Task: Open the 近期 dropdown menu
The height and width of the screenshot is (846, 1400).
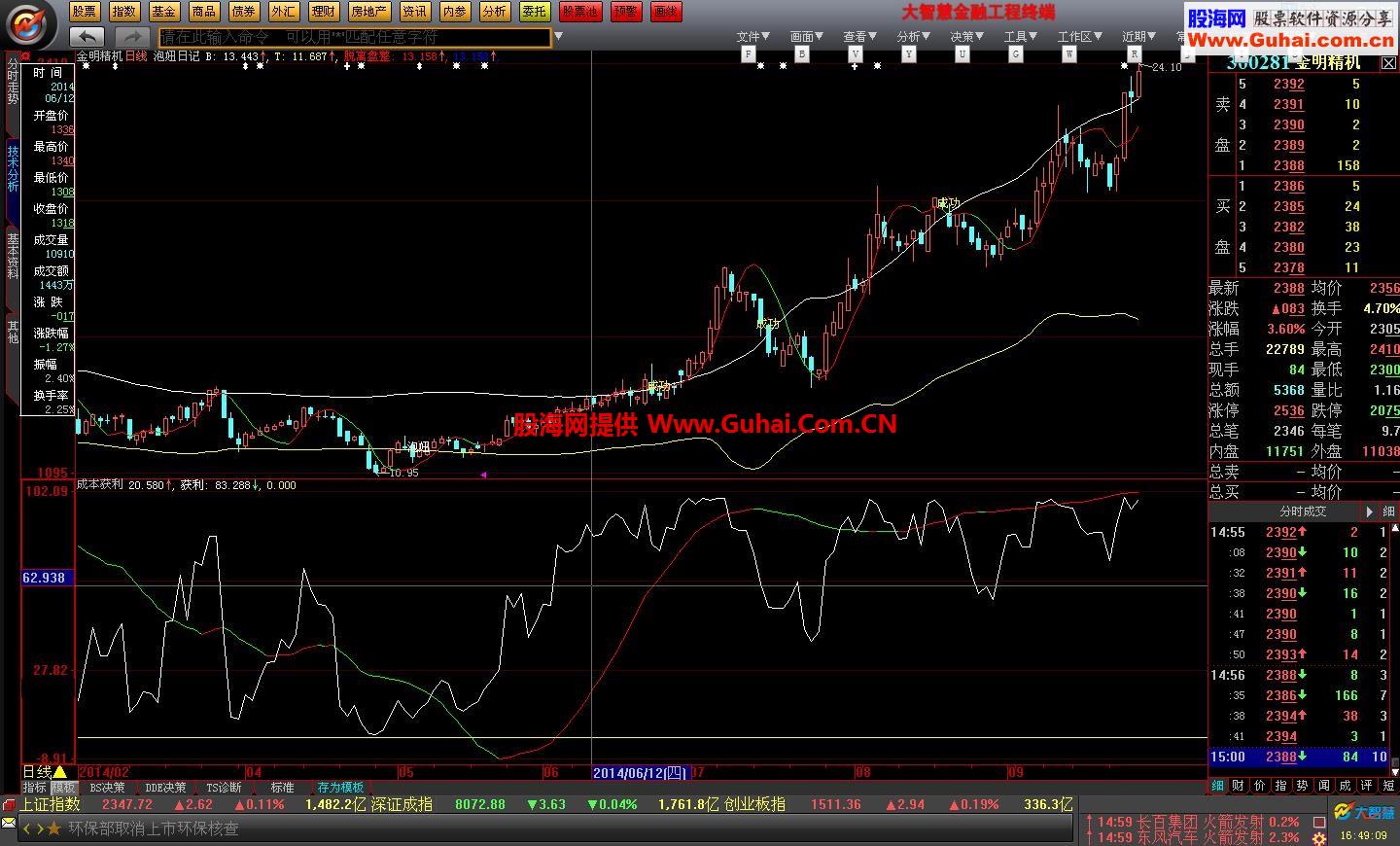Action: [1138, 37]
